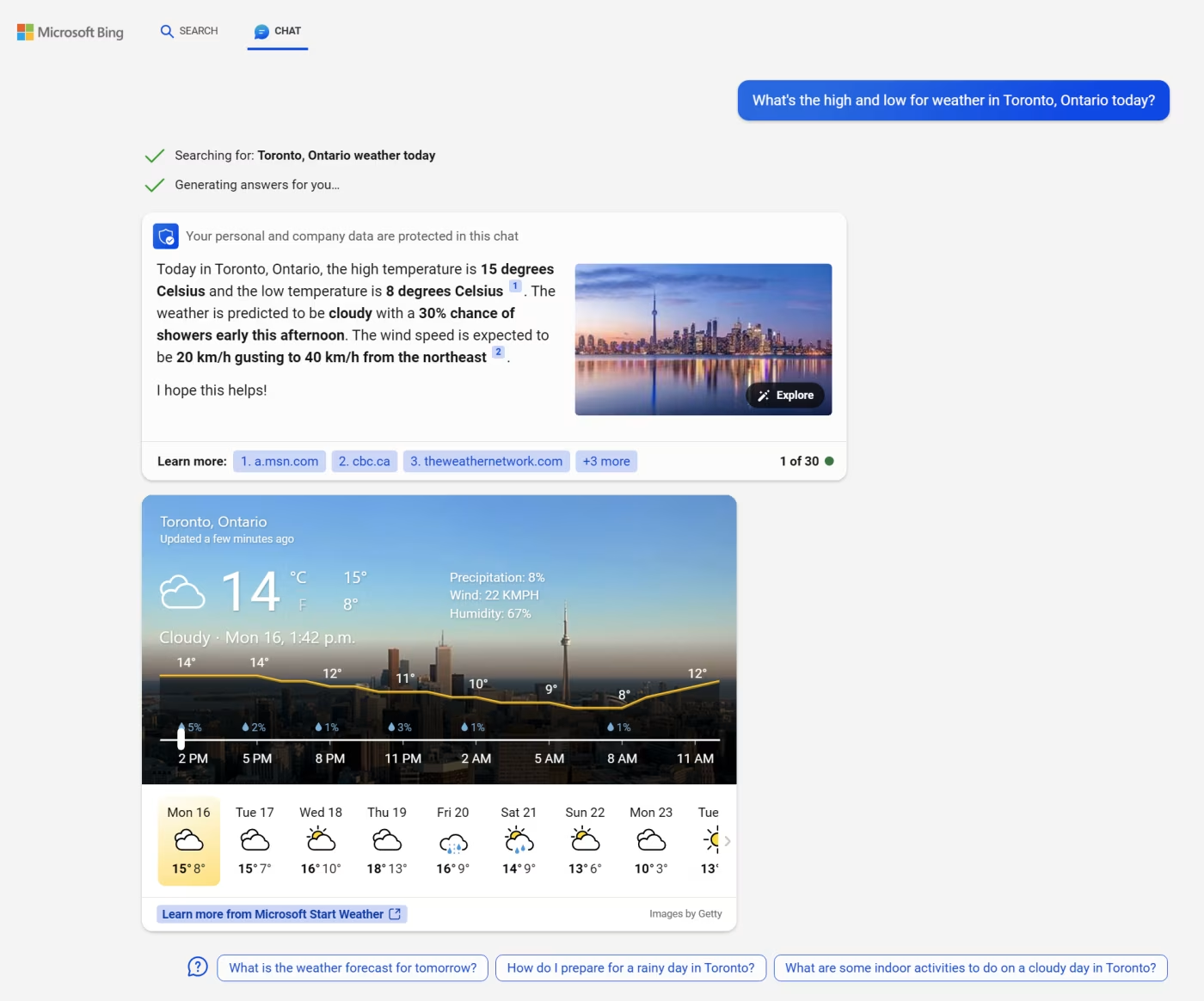Click the 8 PM hourly time label
This screenshot has height=1001, width=1204.
[330, 758]
